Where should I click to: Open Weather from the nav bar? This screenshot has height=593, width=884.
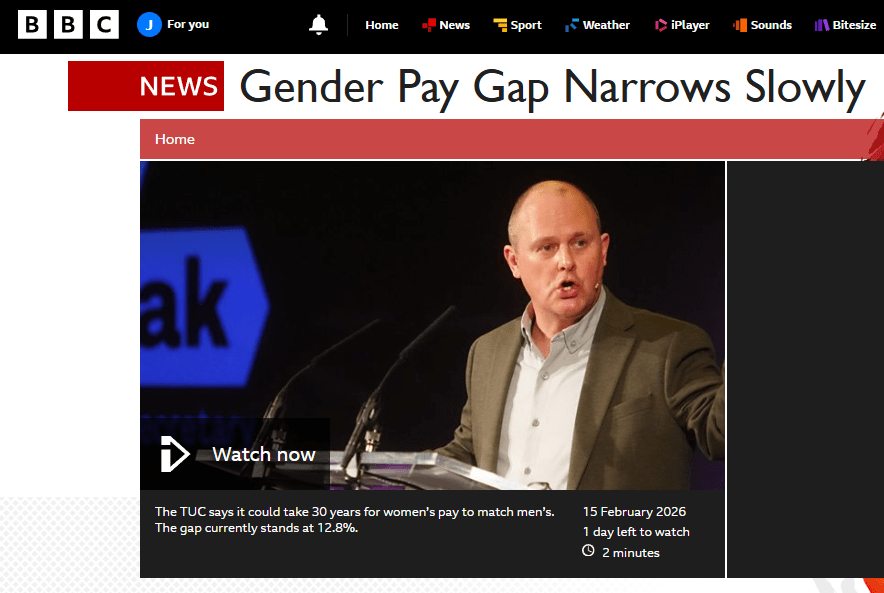pyautogui.click(x=597, y=25)
